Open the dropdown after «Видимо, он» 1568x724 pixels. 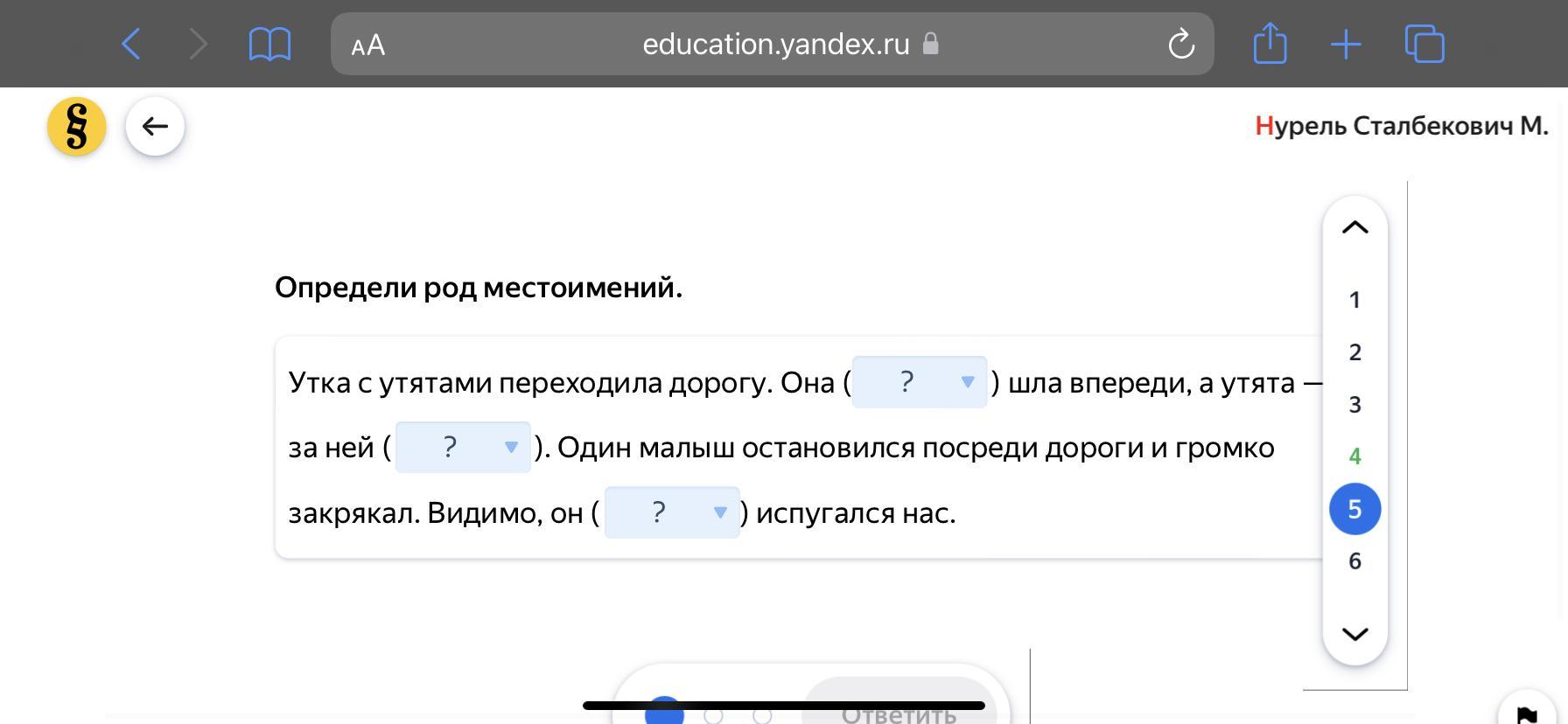coord(672,512)
